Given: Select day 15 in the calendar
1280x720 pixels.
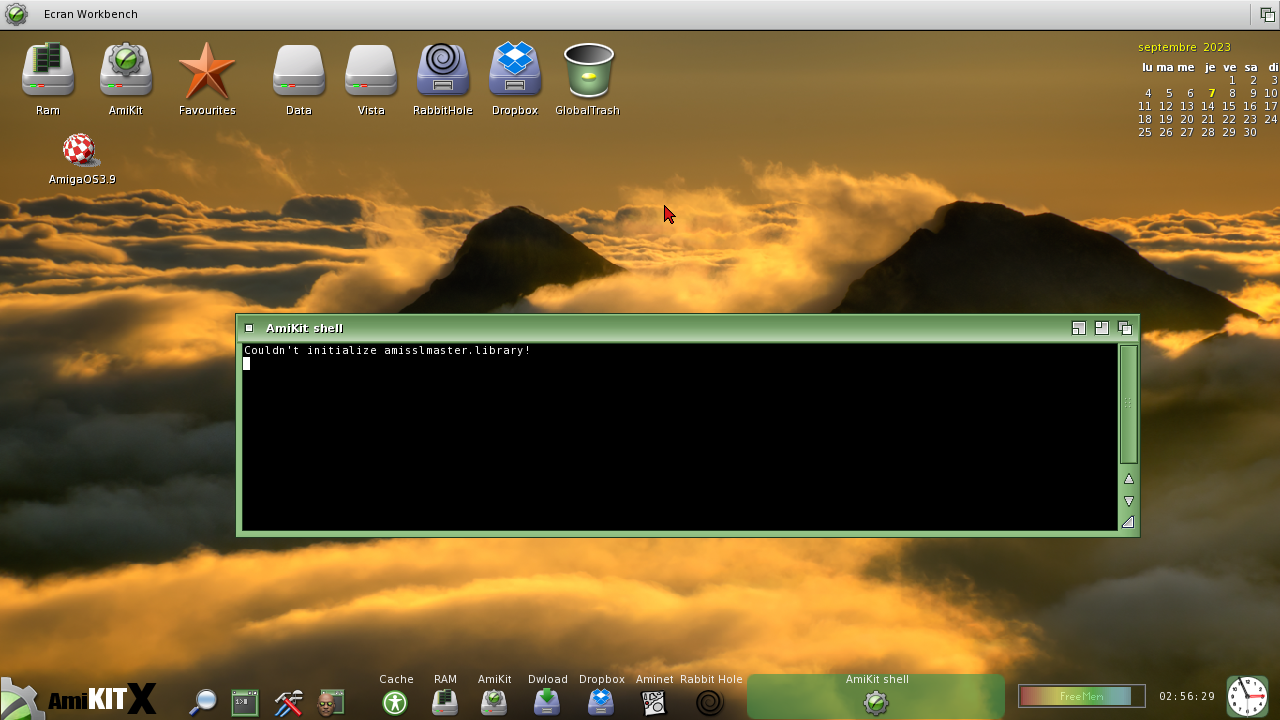Looking at the screenshot, I should (1228, 106).
